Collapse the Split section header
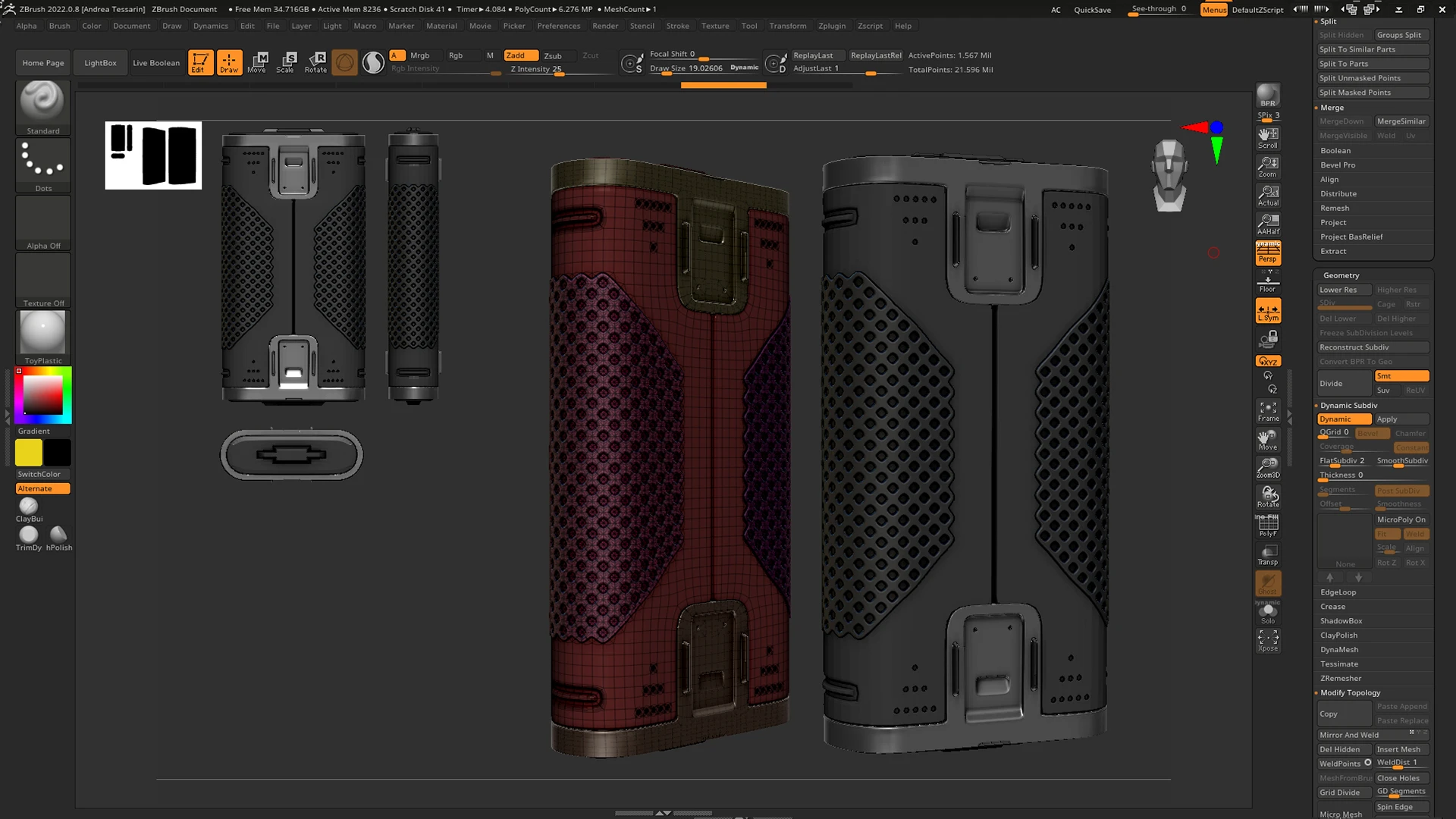 coord(1328,21)
